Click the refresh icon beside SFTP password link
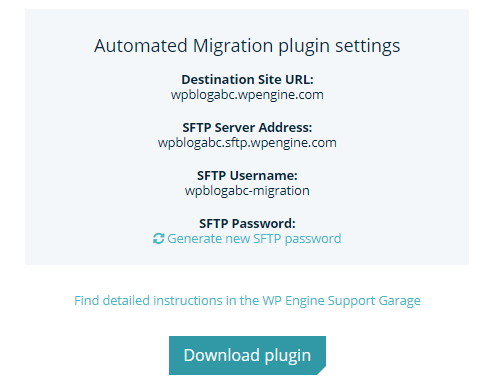Viewport: 485px width, 391px height. 158,239
